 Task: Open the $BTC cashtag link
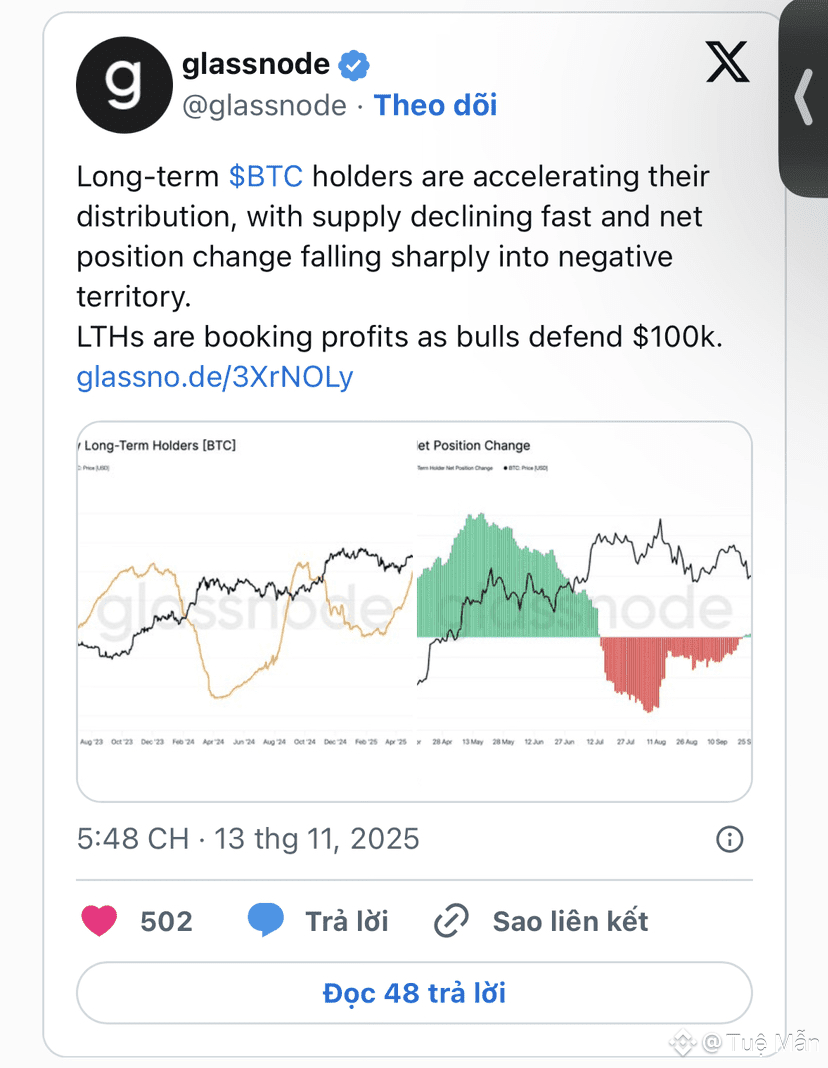(266, 177)
